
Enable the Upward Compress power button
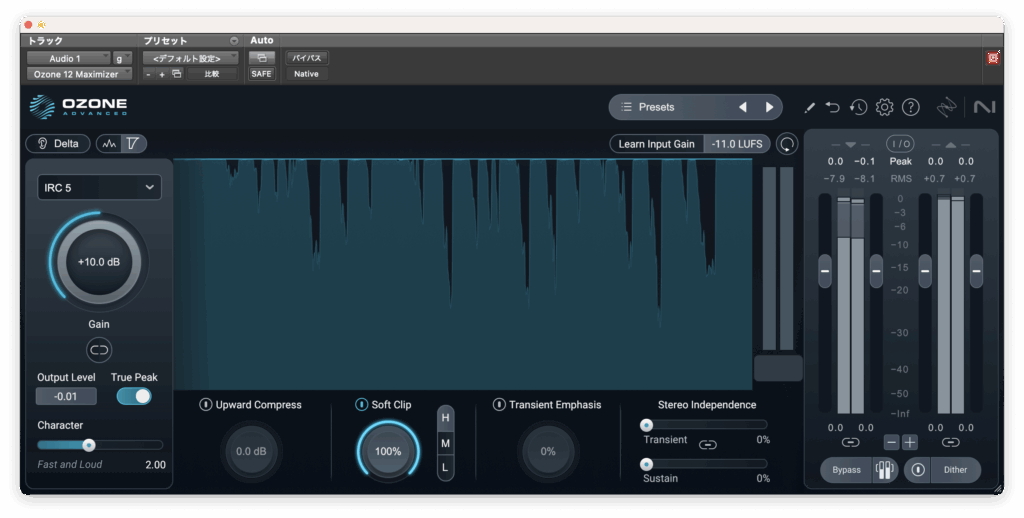pyautogui.click(x=205, y=405)
